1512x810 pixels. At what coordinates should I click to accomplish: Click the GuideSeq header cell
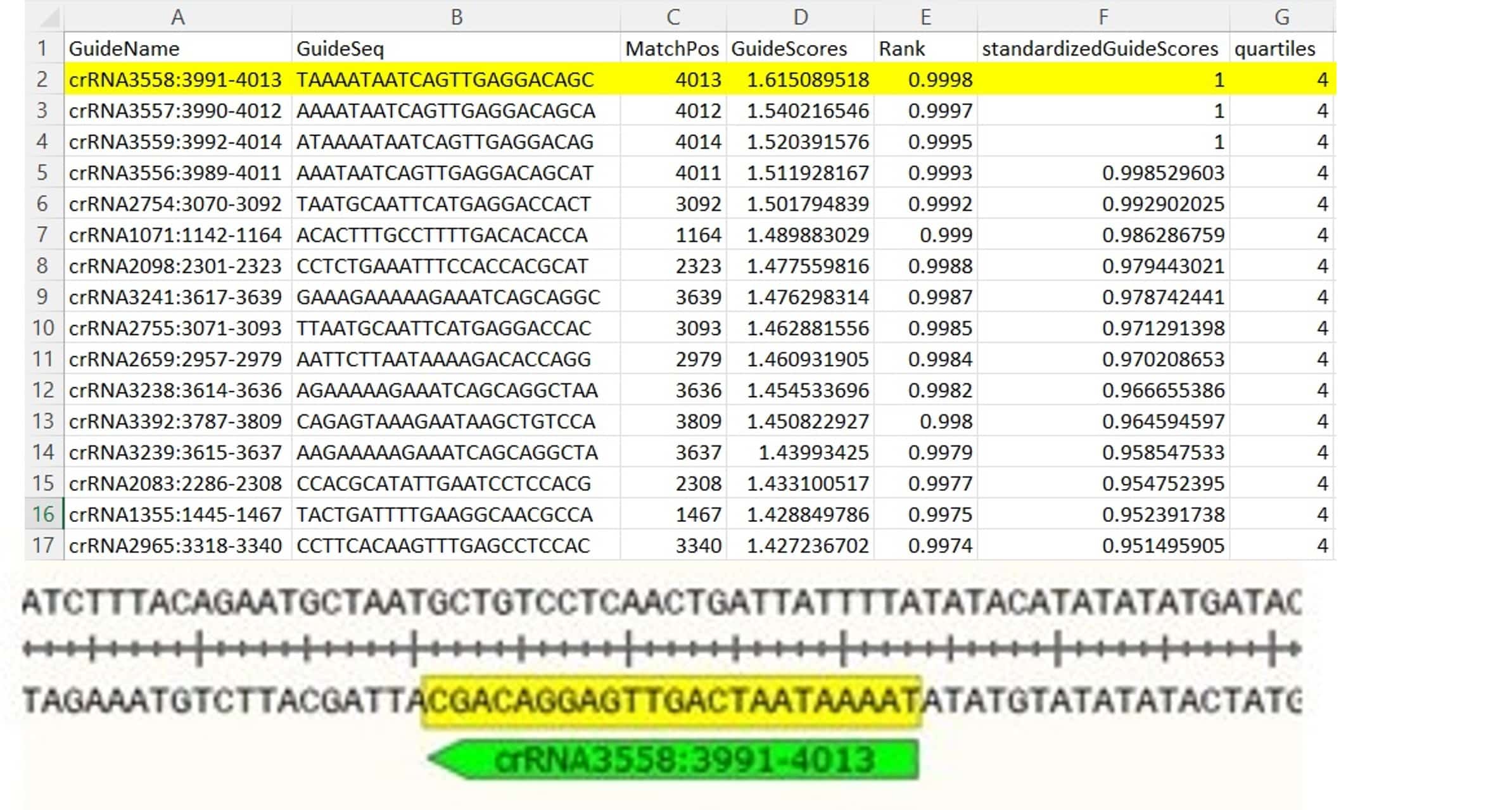[456, 48]
